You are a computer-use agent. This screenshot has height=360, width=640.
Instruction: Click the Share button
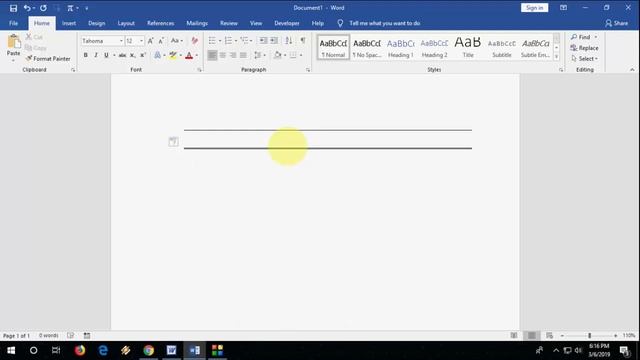pos(617,23)
